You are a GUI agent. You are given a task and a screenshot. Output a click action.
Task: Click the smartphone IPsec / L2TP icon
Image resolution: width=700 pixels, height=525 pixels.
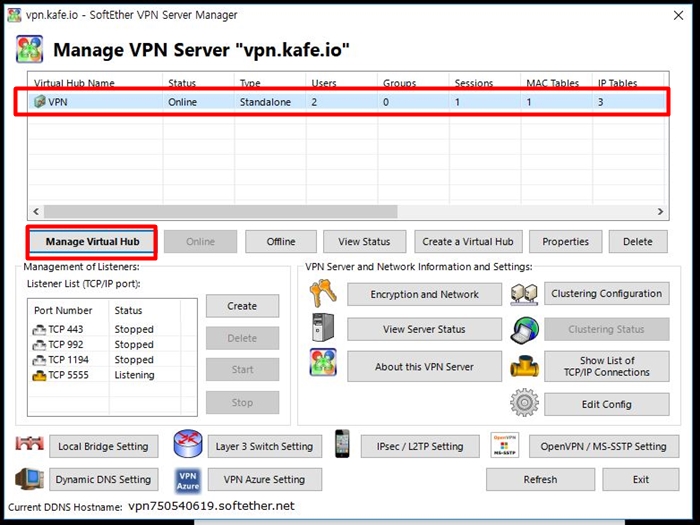pyautogui.click(x=342, y=444)
